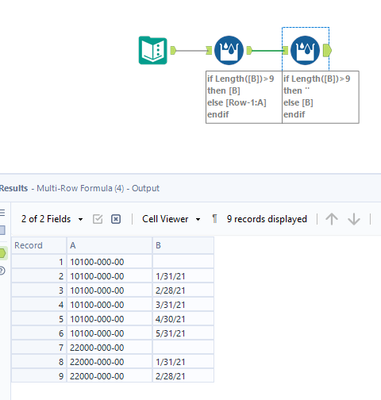This screenshot has width=381, height=400.
Task: Click the first Multi-Row Formula input anchor
Action: coord(209,50)
